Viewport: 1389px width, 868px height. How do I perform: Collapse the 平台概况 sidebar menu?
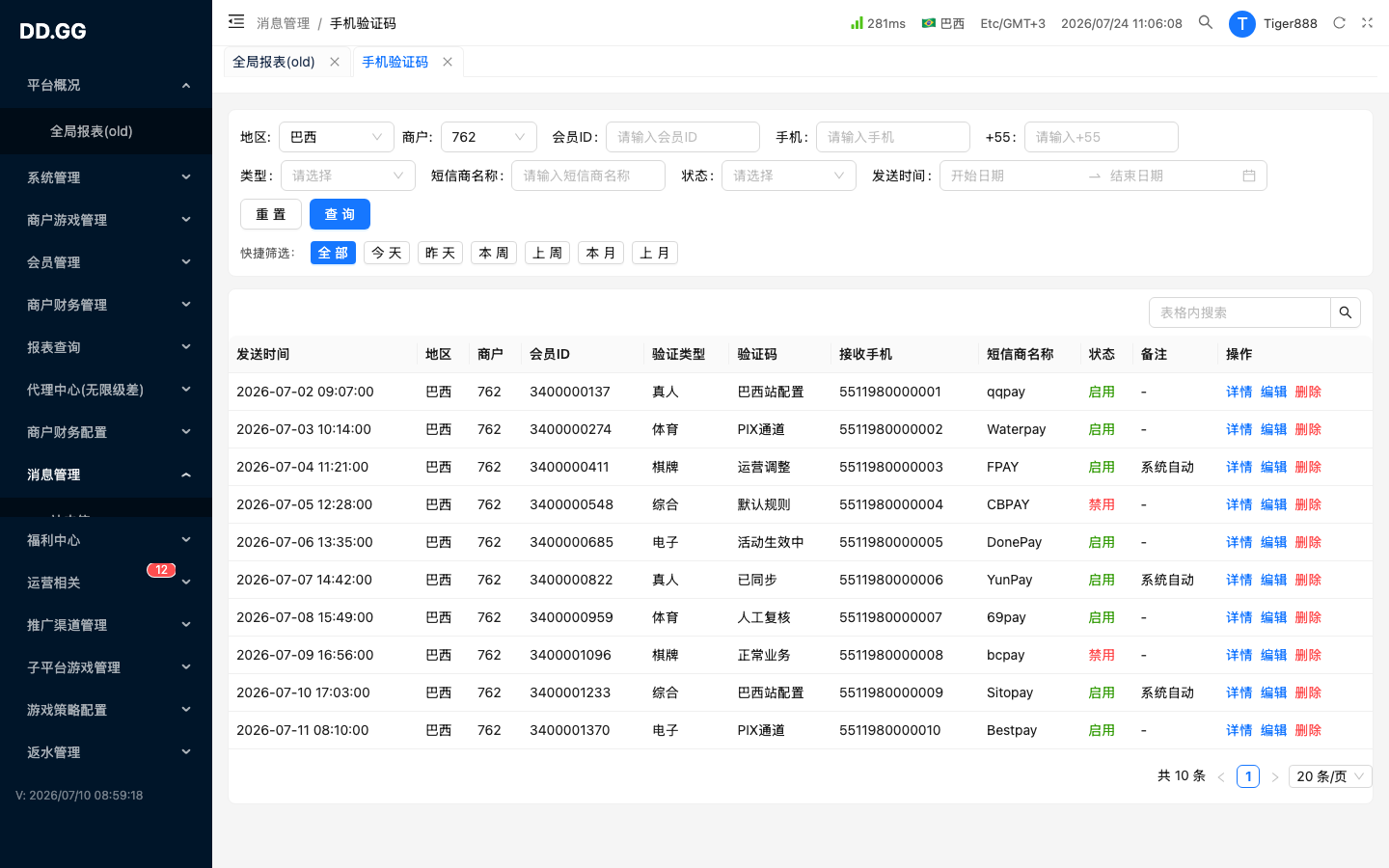point(106,85)
